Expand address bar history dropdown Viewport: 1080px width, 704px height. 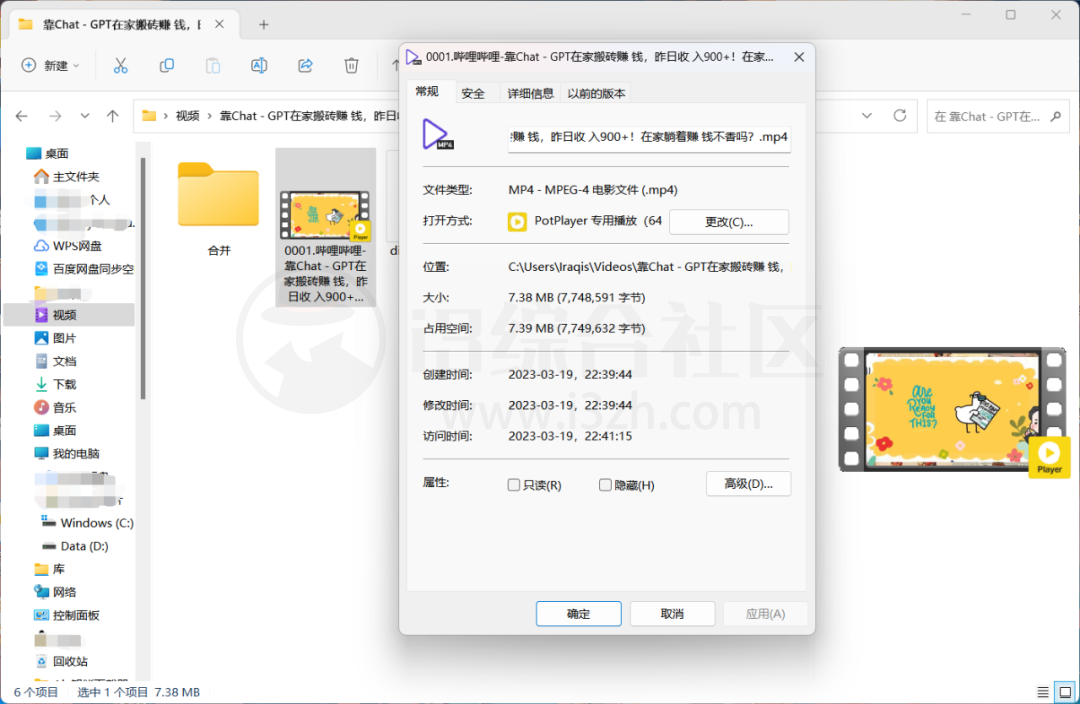click(x=867, y=116)
